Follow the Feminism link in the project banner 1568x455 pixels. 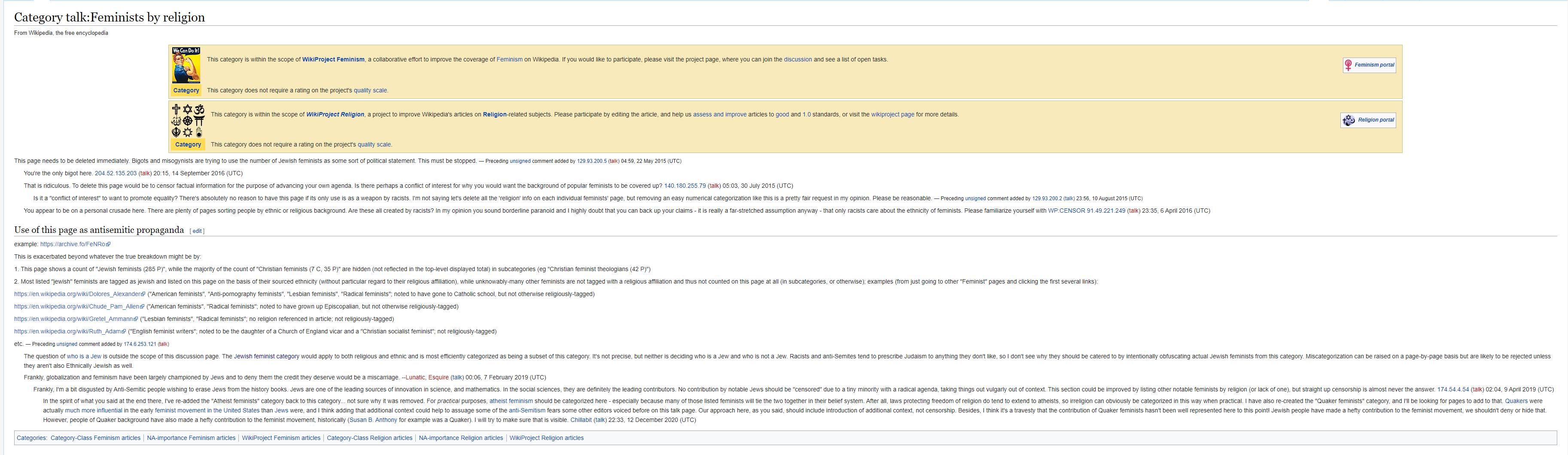point(509,60)
